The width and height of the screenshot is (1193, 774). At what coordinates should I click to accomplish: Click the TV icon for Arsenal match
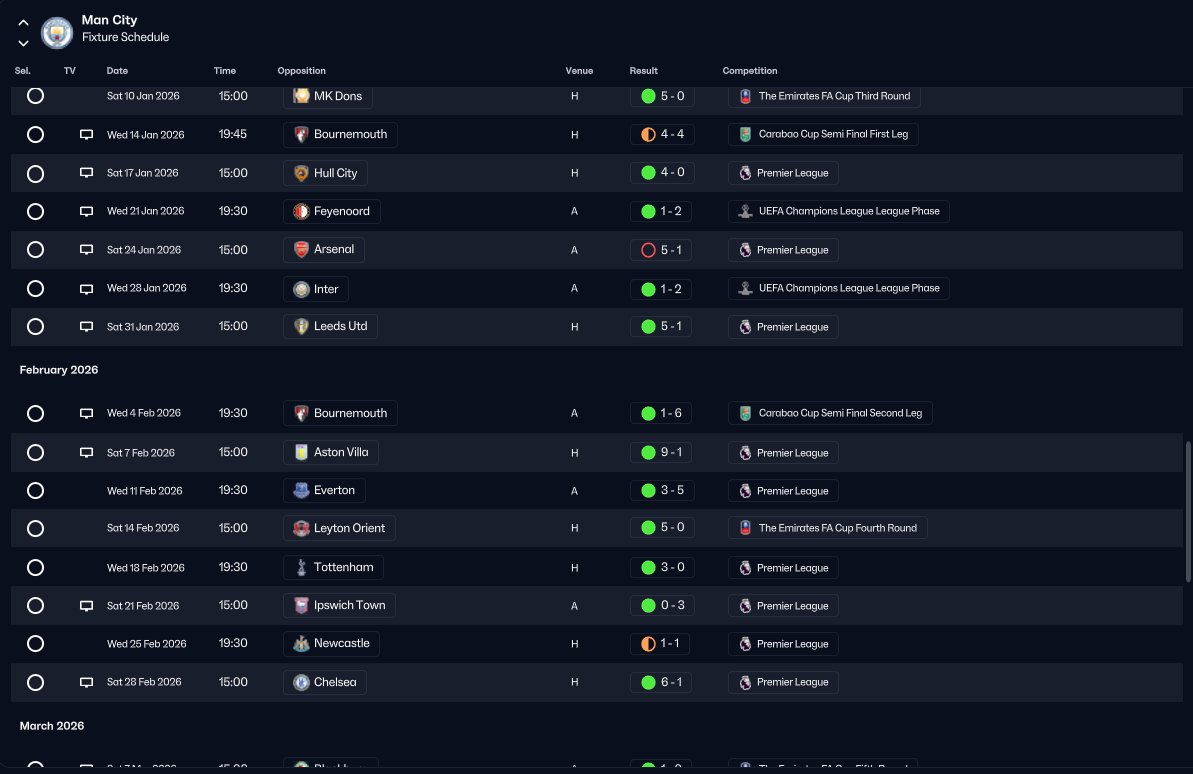pos(87,250)
